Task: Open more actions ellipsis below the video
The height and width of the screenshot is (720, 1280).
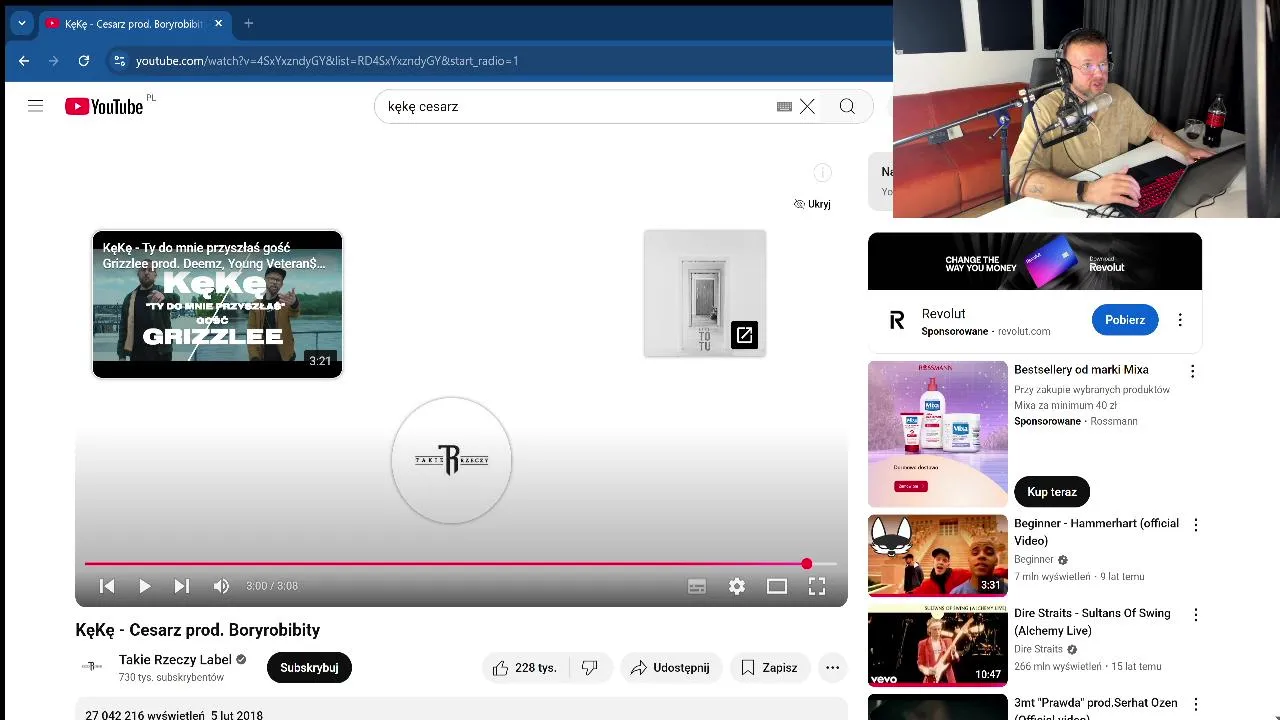Action: (x=832, y=668)
